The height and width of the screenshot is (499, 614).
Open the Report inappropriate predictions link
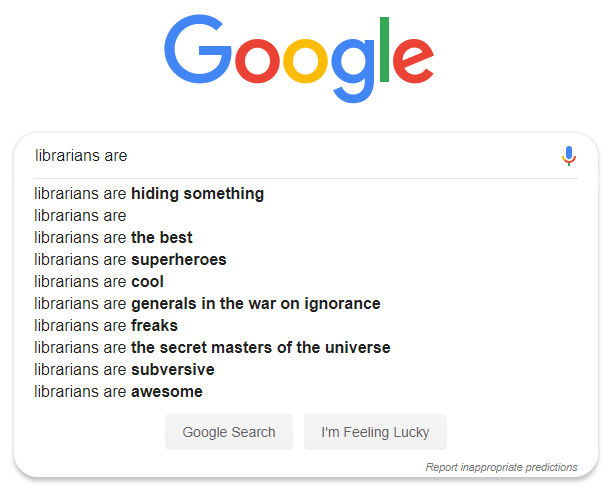point(501,467)
